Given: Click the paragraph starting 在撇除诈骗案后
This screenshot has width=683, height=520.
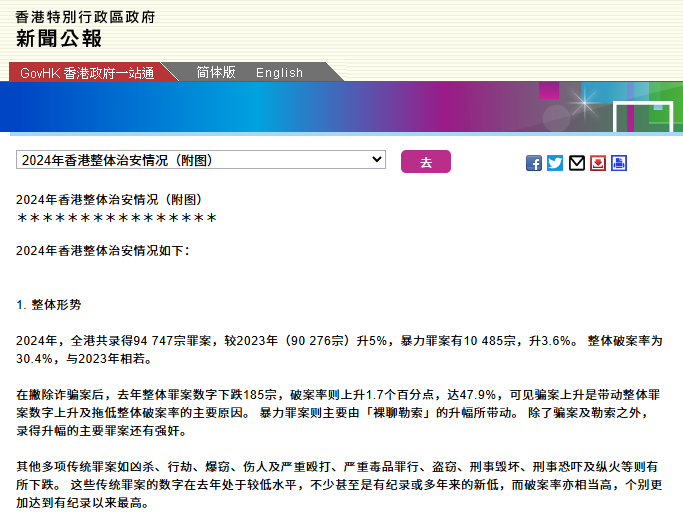Looking at the screenshot, I should [338, 413].
